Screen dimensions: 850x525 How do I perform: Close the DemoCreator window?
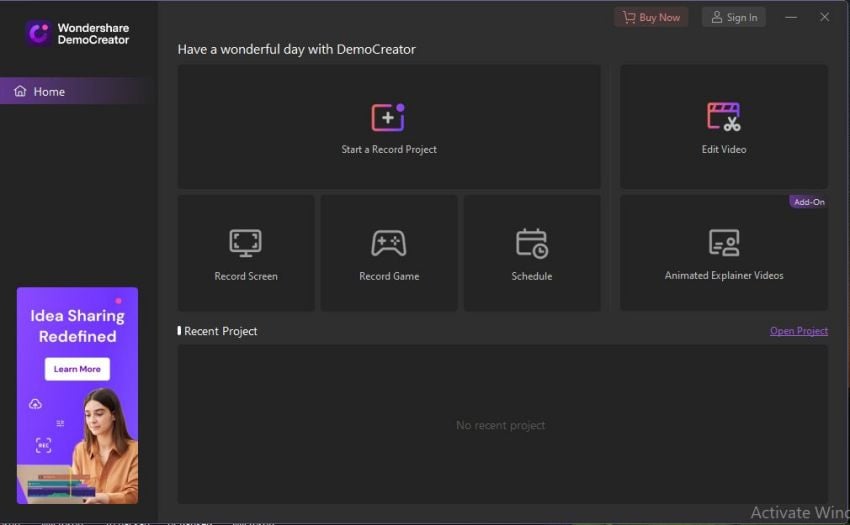pyautogui.click(x=825, y=17)
